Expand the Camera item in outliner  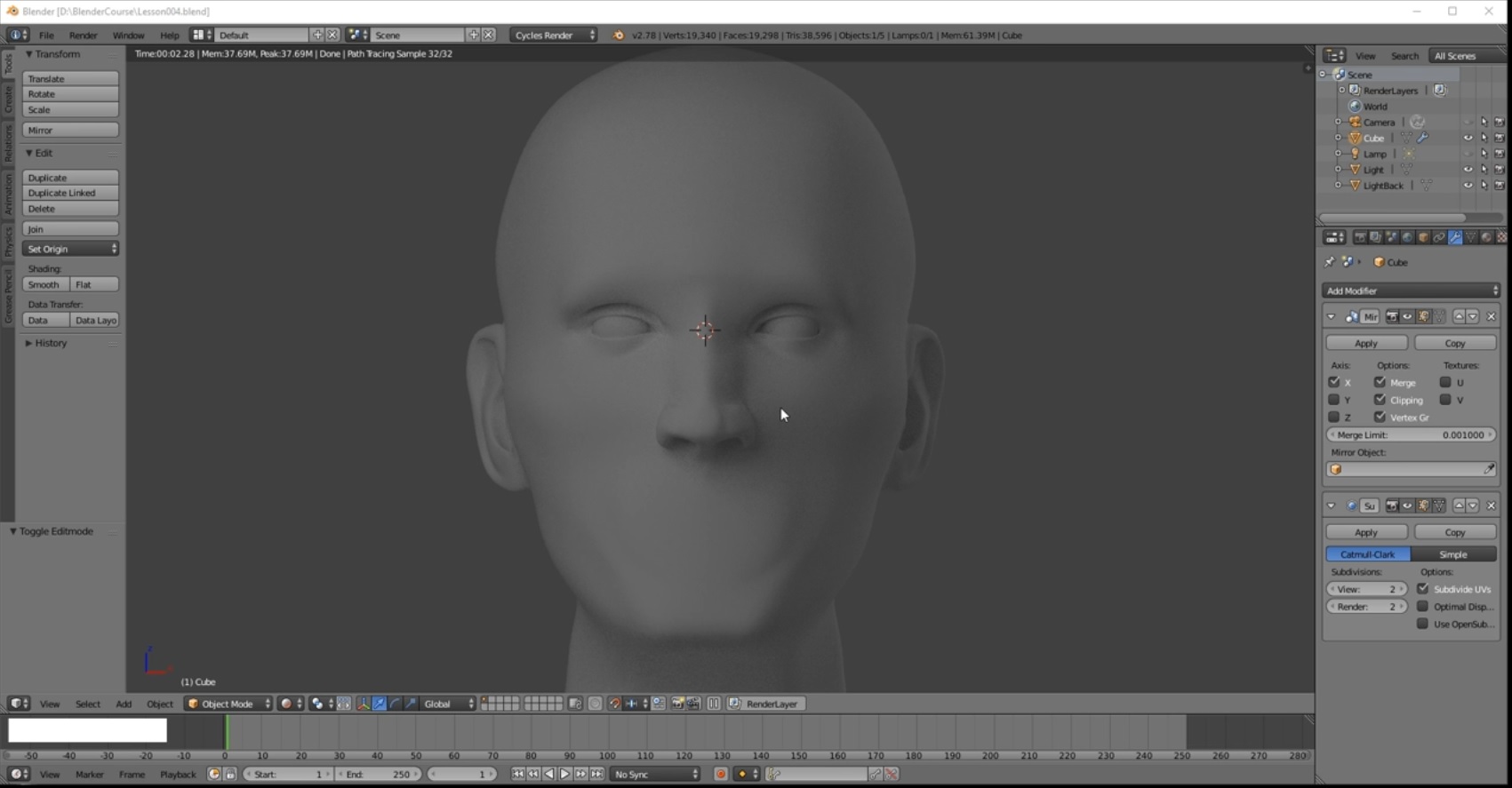(x=1338, y=122)
